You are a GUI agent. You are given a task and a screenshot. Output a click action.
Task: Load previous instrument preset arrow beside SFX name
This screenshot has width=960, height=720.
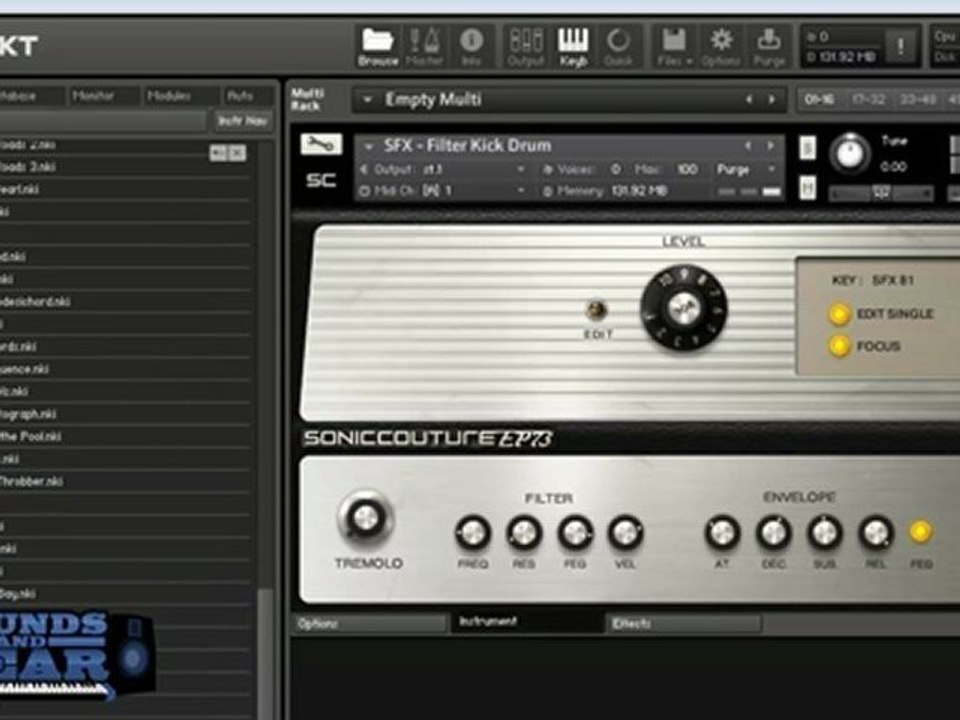coord(748,146)
